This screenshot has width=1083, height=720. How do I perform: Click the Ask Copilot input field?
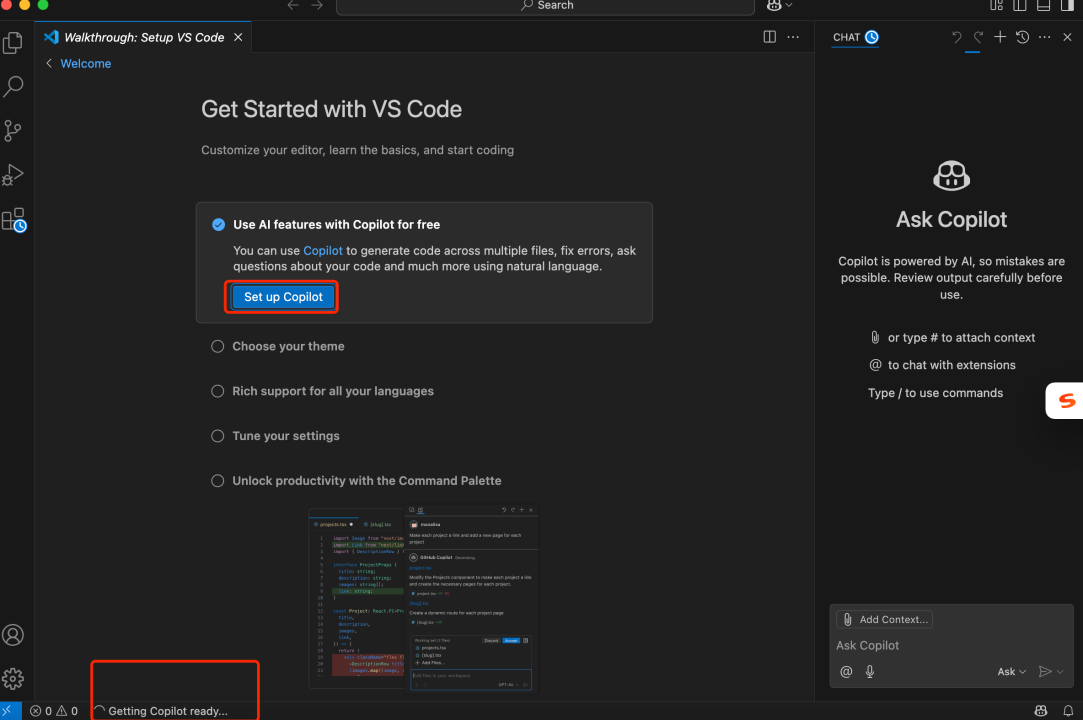[x=952, y=645]
